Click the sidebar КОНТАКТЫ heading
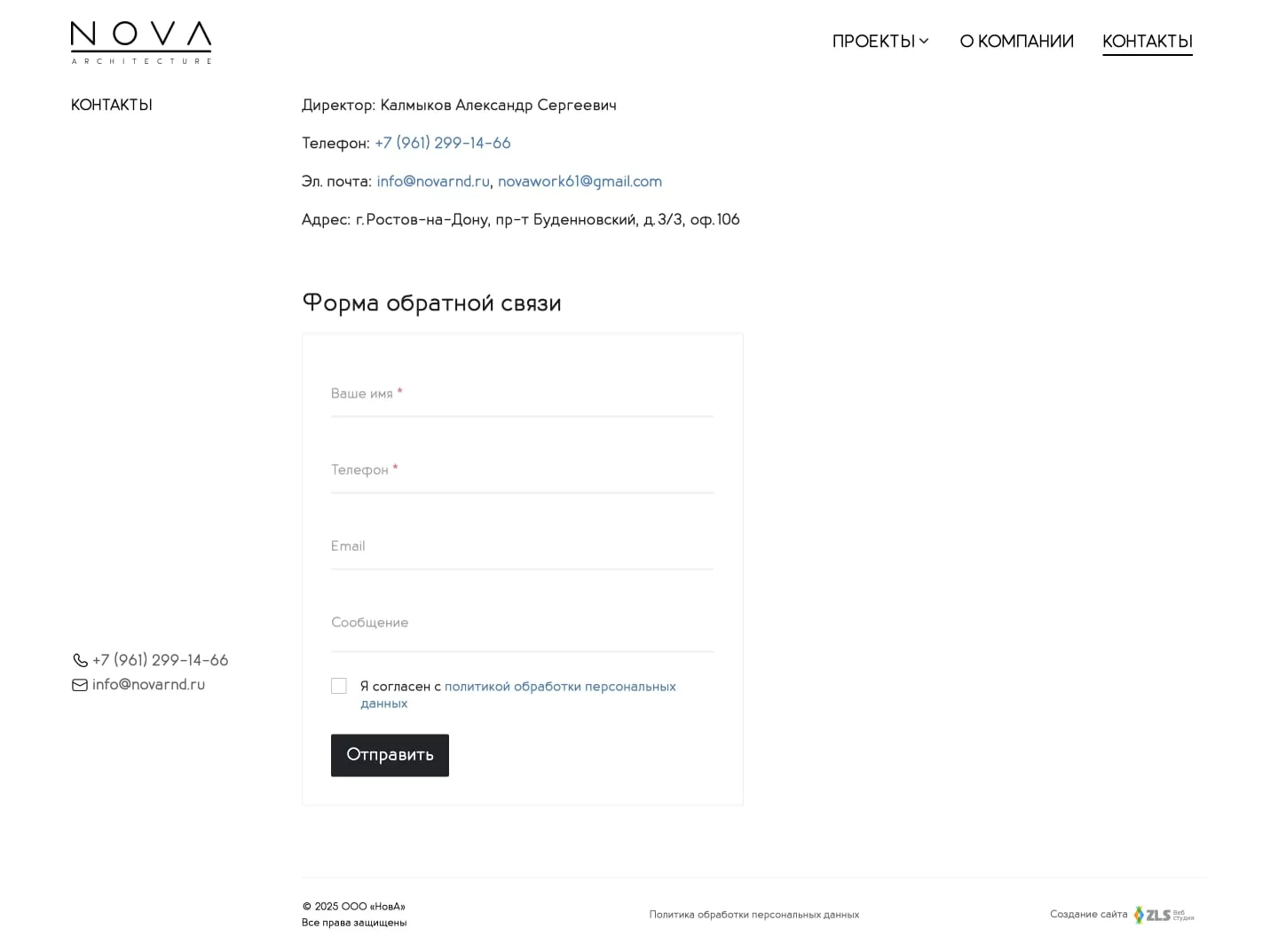The width and height of the screenshot is (1278, 952). (112, 105)
